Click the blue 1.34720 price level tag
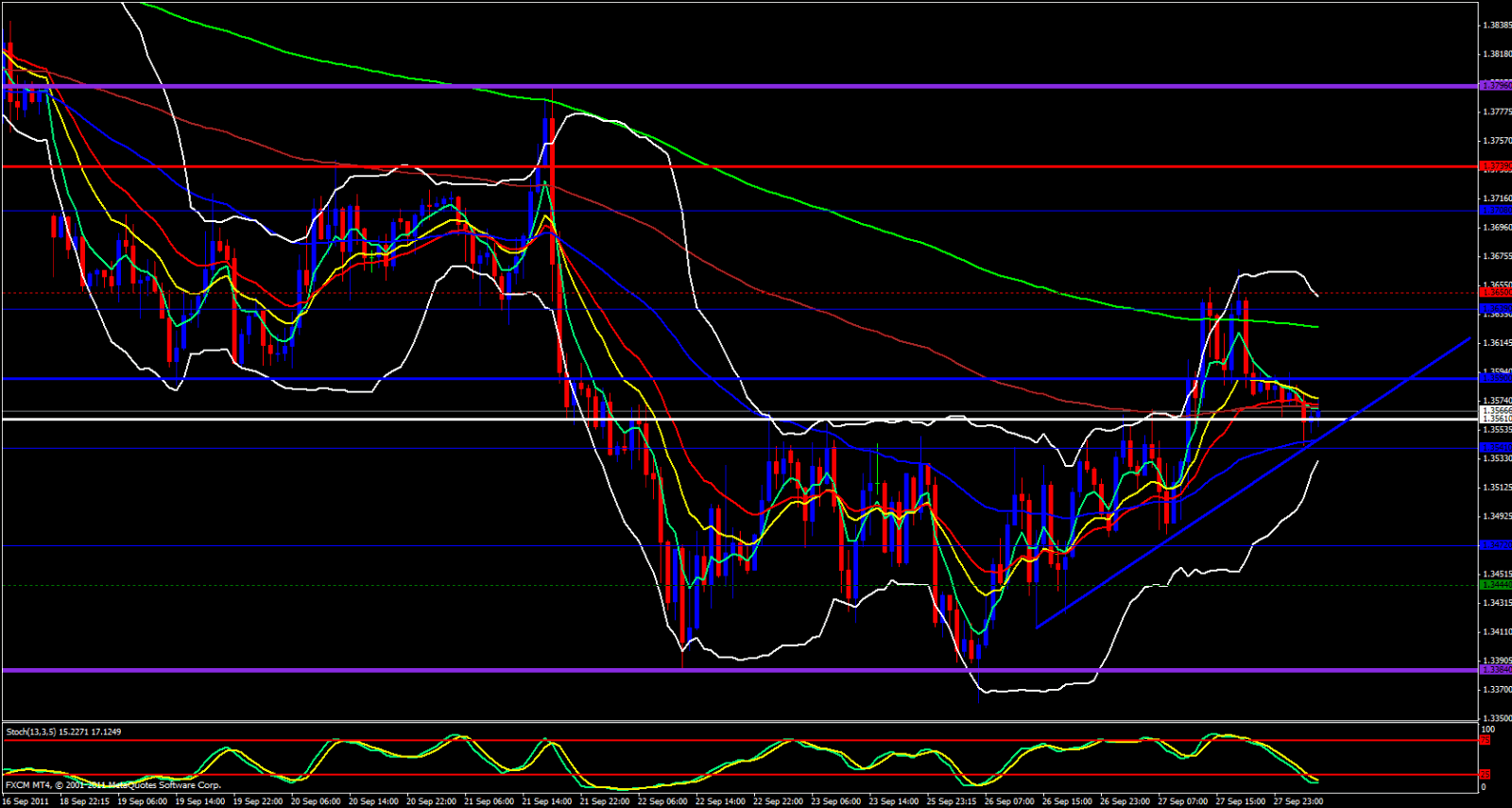The height and width of the screenshot is (808, 1512). [1496, 545]
